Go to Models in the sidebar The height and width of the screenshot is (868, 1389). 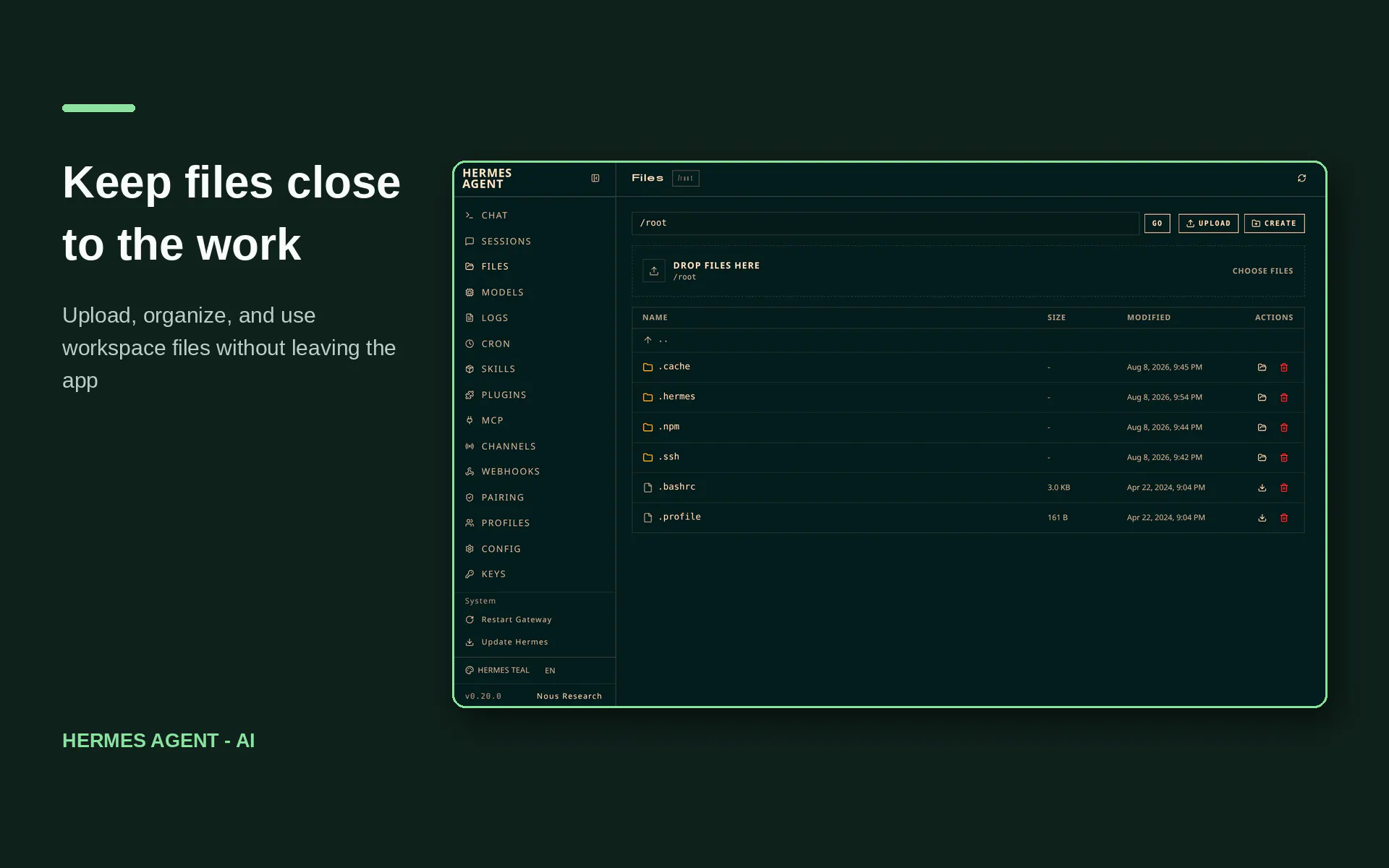535,293
